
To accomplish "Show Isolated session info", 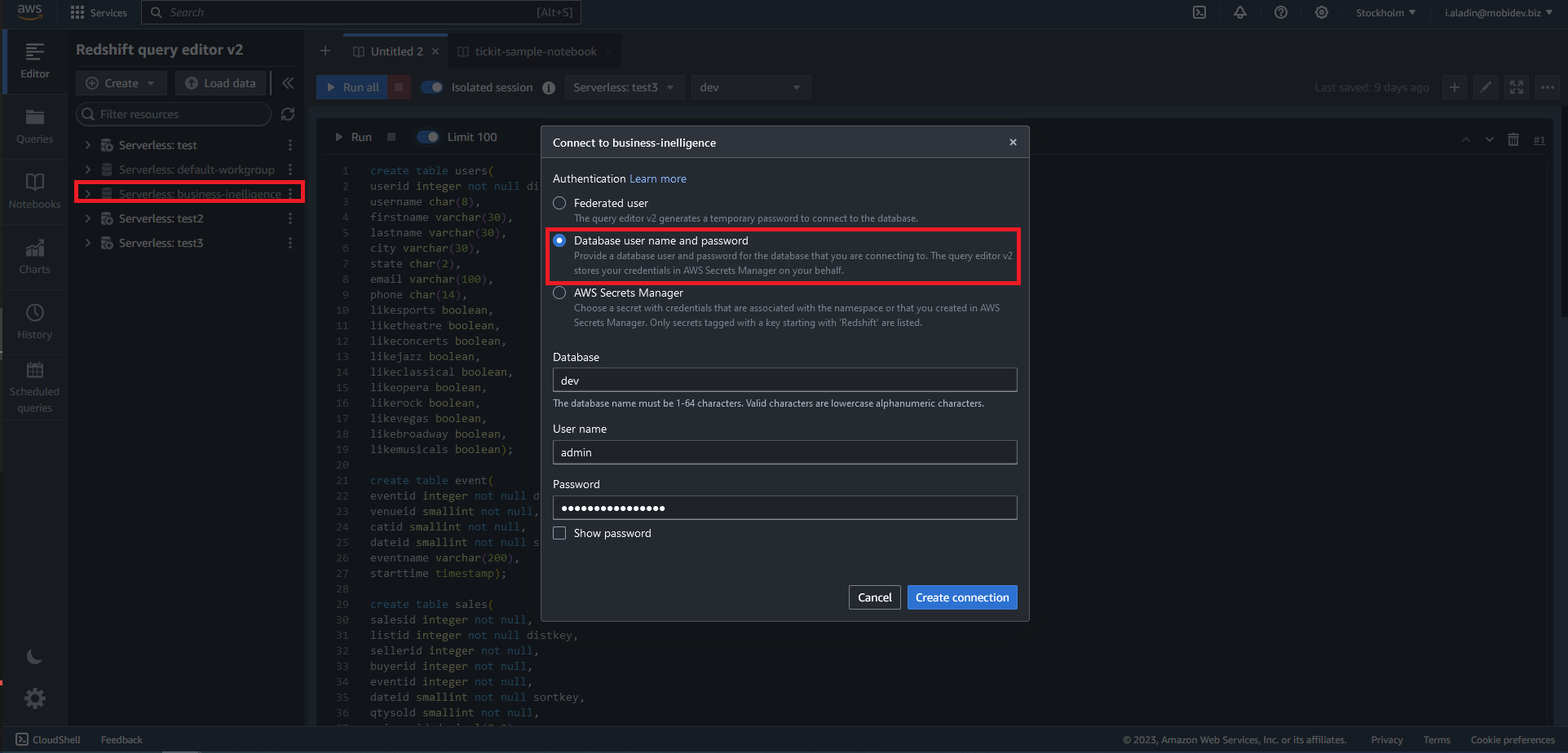I will (549, 88).
